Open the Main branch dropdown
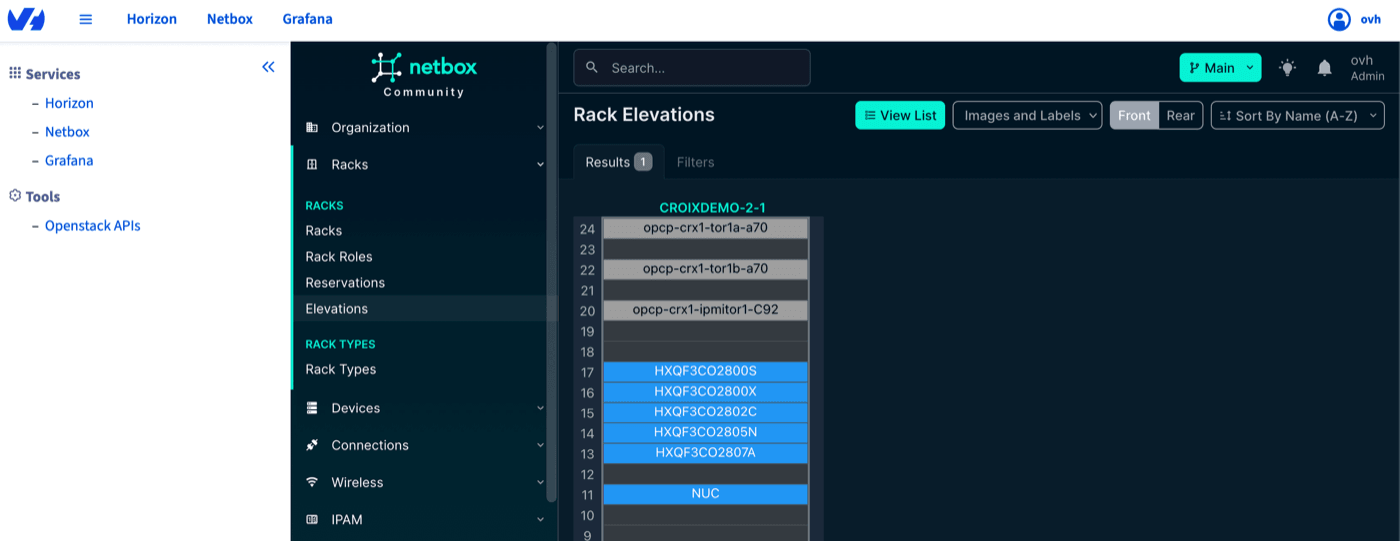The image size is (1400, 541). (x=1220, y=68)
